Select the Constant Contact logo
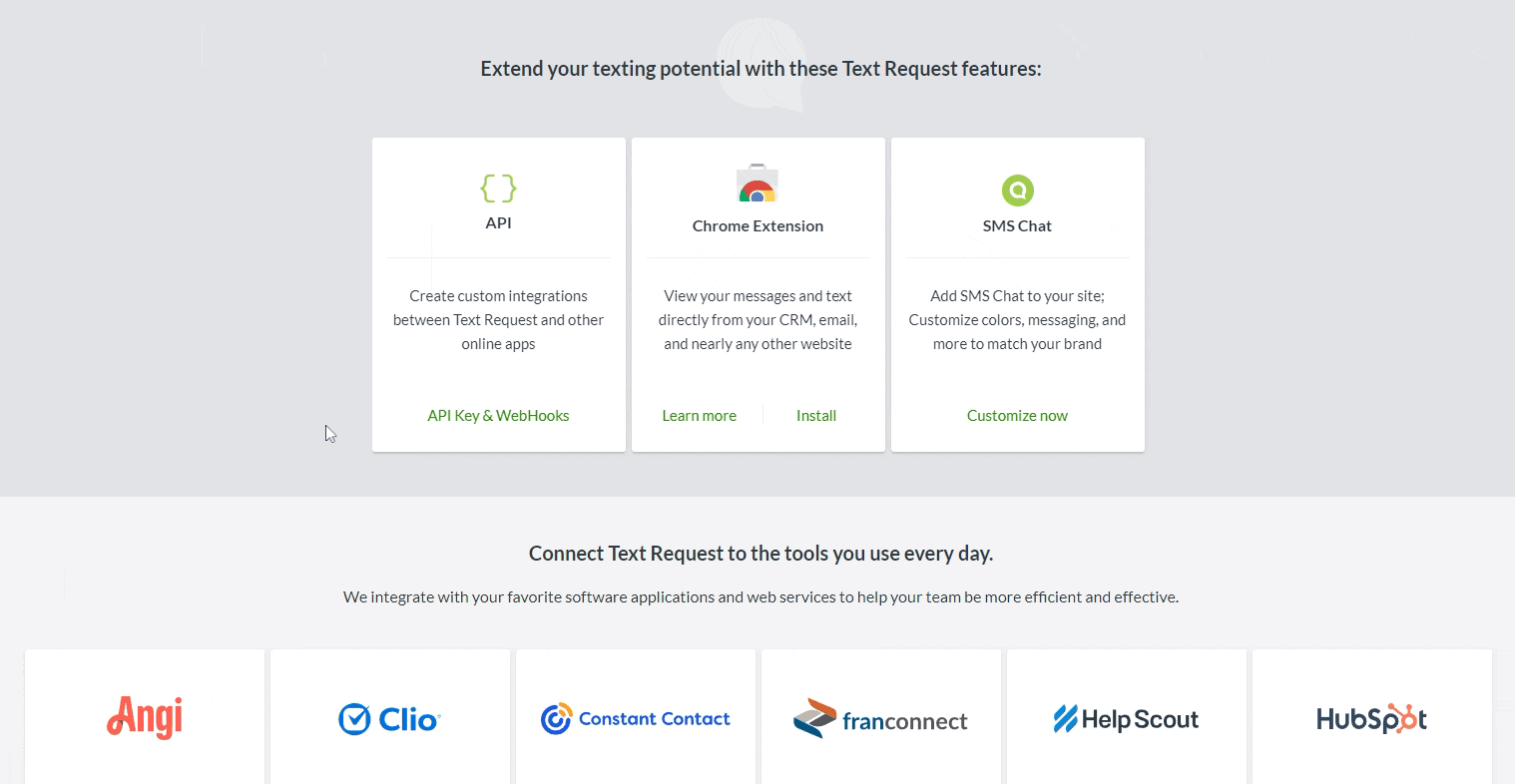This screenshot has width=1515, height=784. coord(635,718)
